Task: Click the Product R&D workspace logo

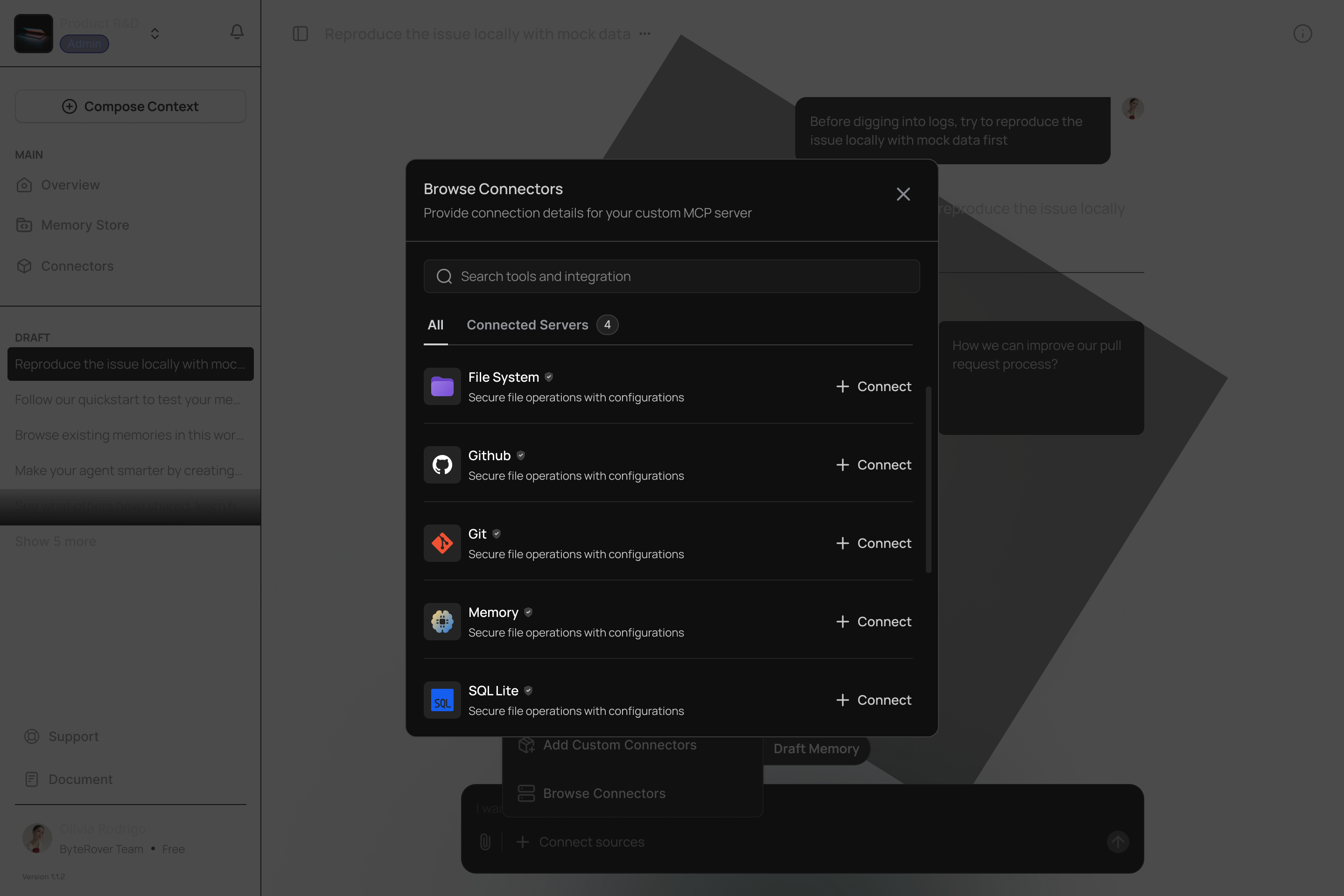Action: pyautogui.click(x=33, y=33)
